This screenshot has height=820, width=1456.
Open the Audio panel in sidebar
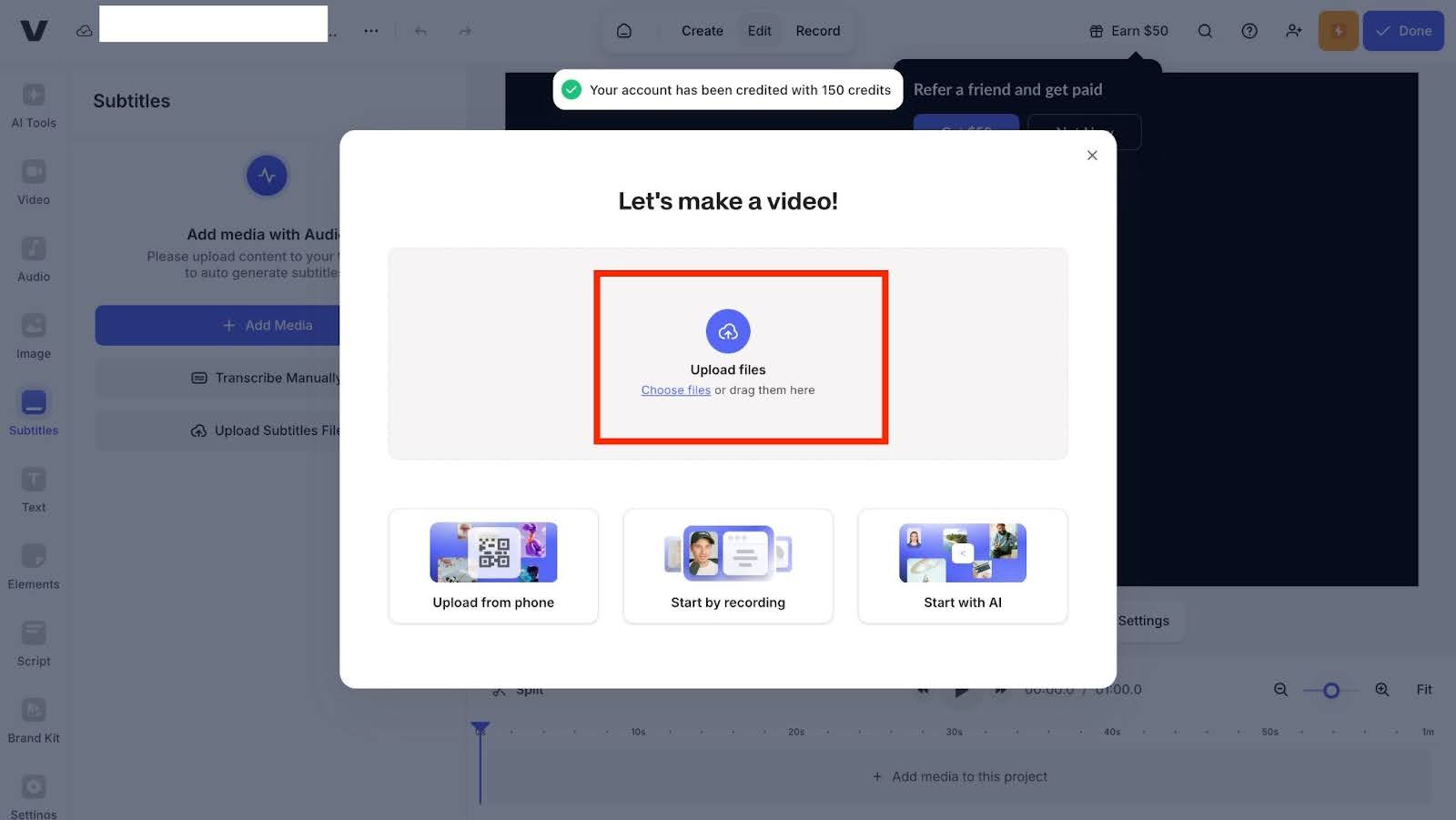34,259
